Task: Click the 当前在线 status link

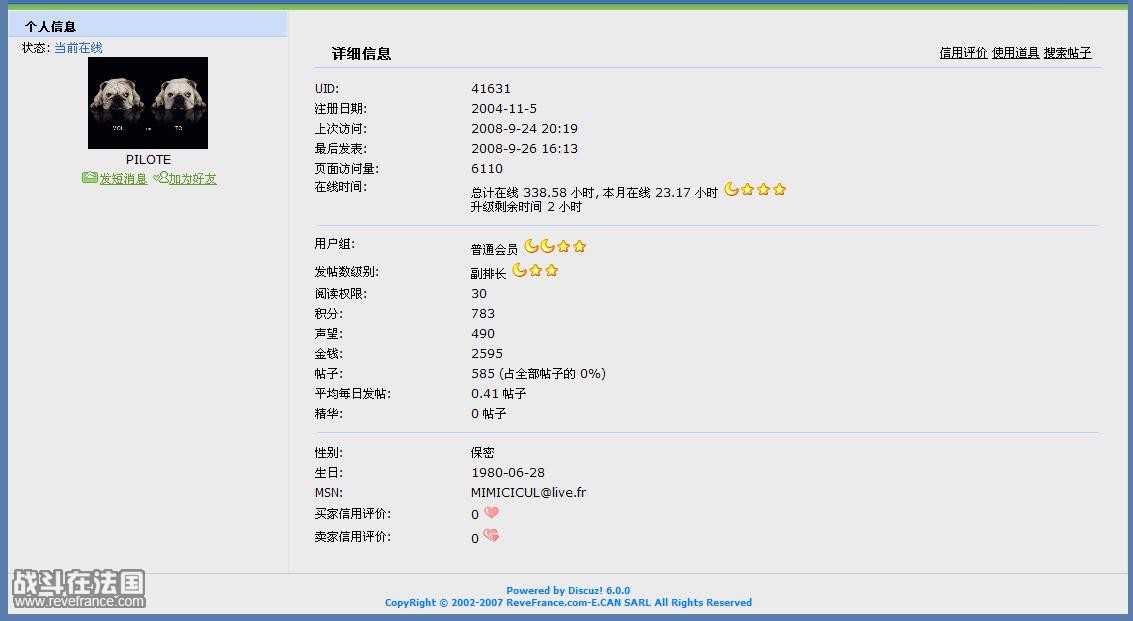Action: [x=78, y=48]
